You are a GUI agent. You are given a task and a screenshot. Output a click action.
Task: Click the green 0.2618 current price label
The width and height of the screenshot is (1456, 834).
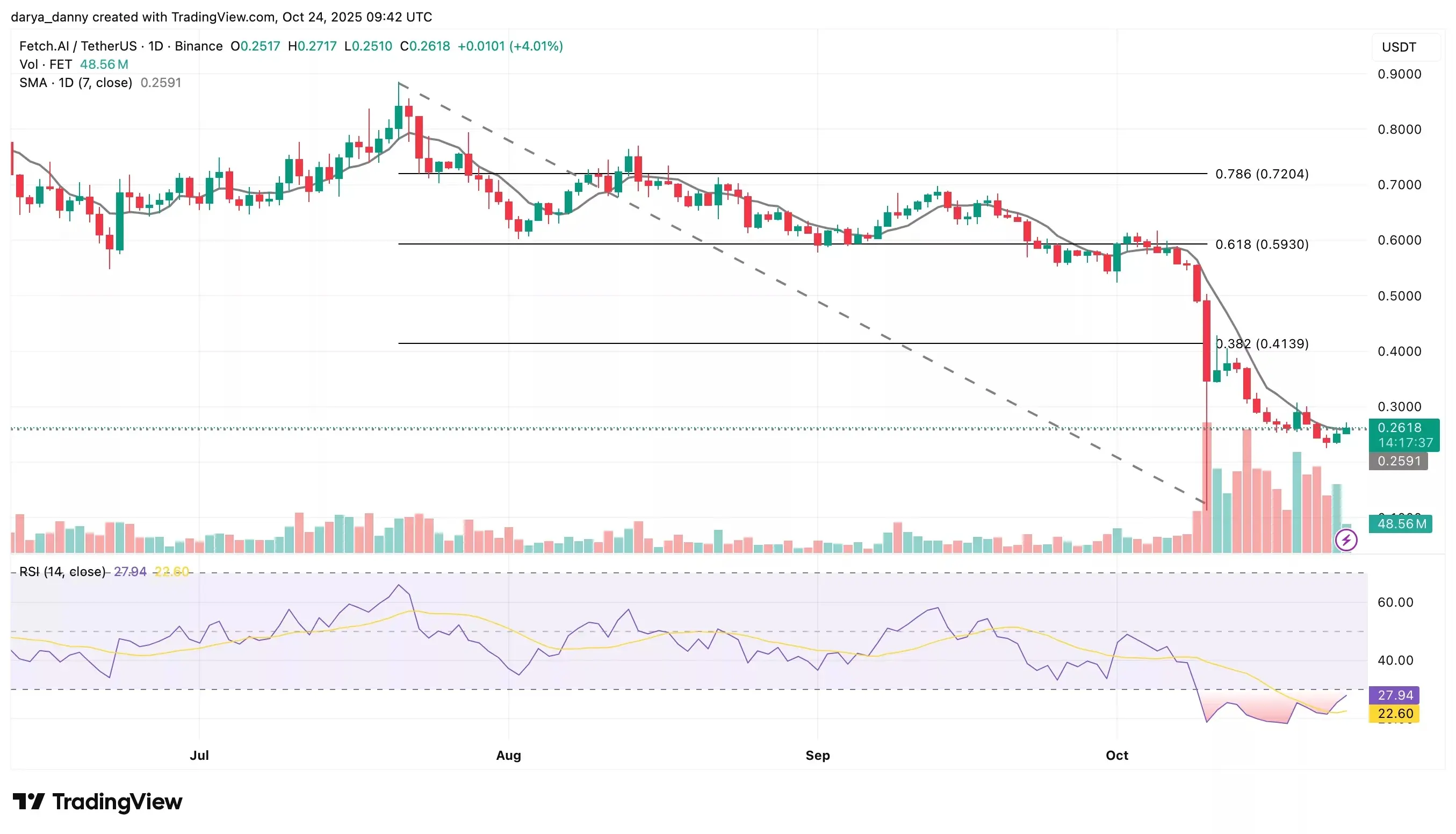click(x=1399, y=428)
